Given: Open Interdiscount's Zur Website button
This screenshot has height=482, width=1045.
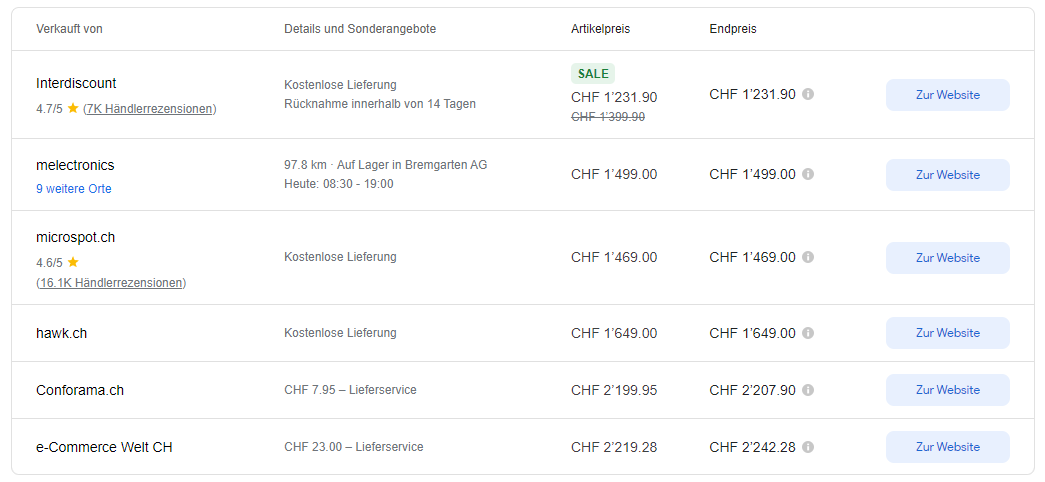Looking at the screenshot, I should point(947,95).
